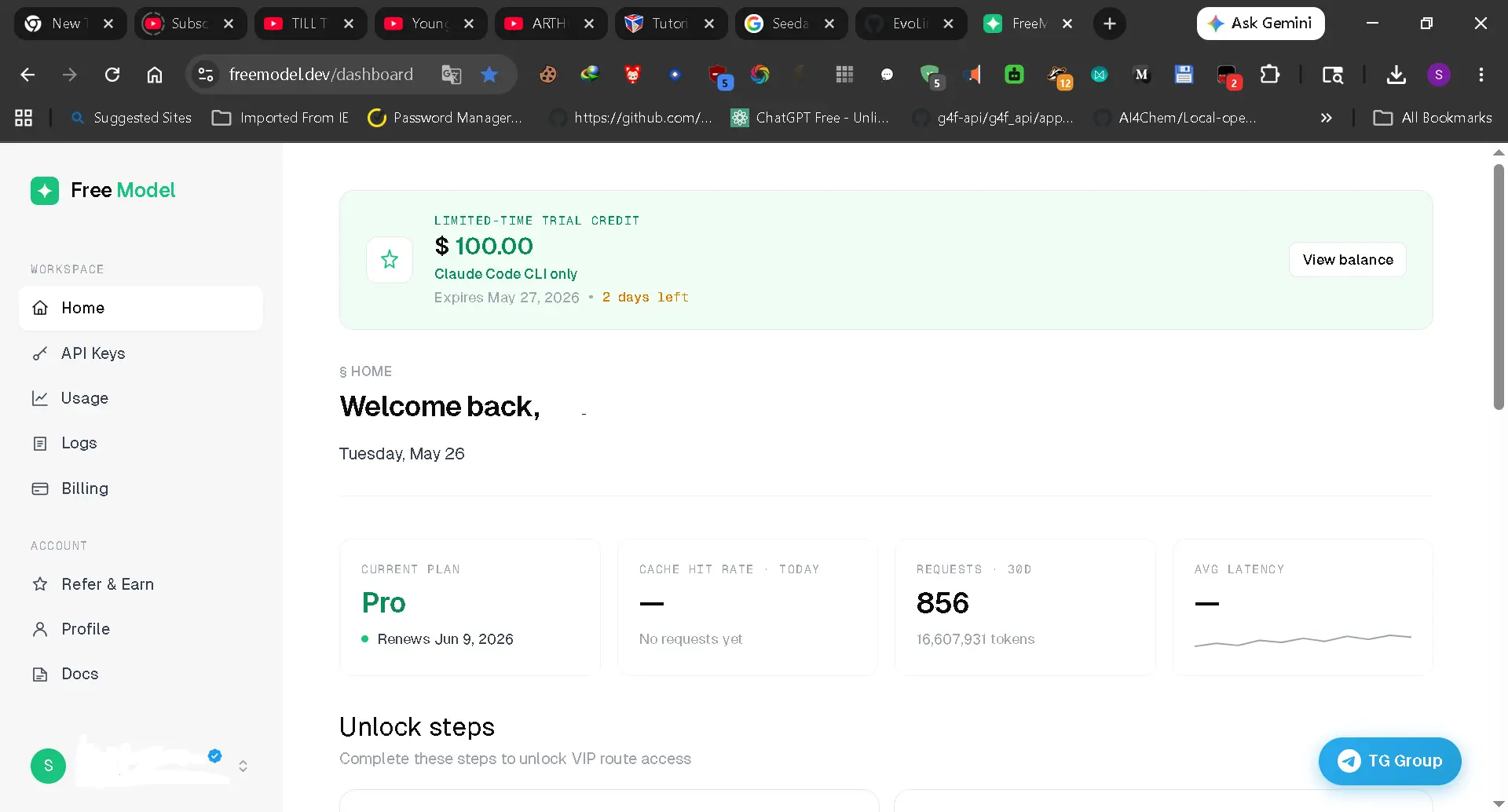Click the 856 requests value
Viewport: 1508px width, 812px height.
(x=942, y=603)
